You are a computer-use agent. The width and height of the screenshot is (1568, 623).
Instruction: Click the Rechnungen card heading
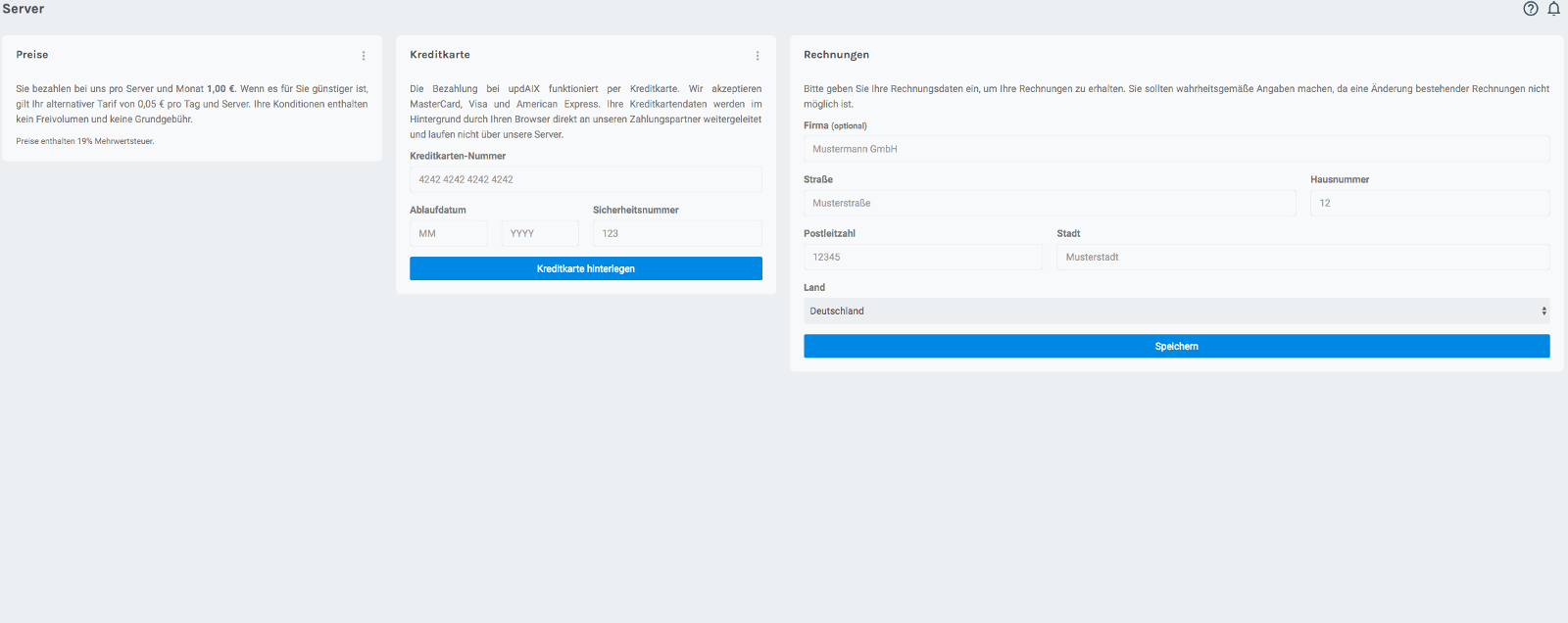(836, 55)
